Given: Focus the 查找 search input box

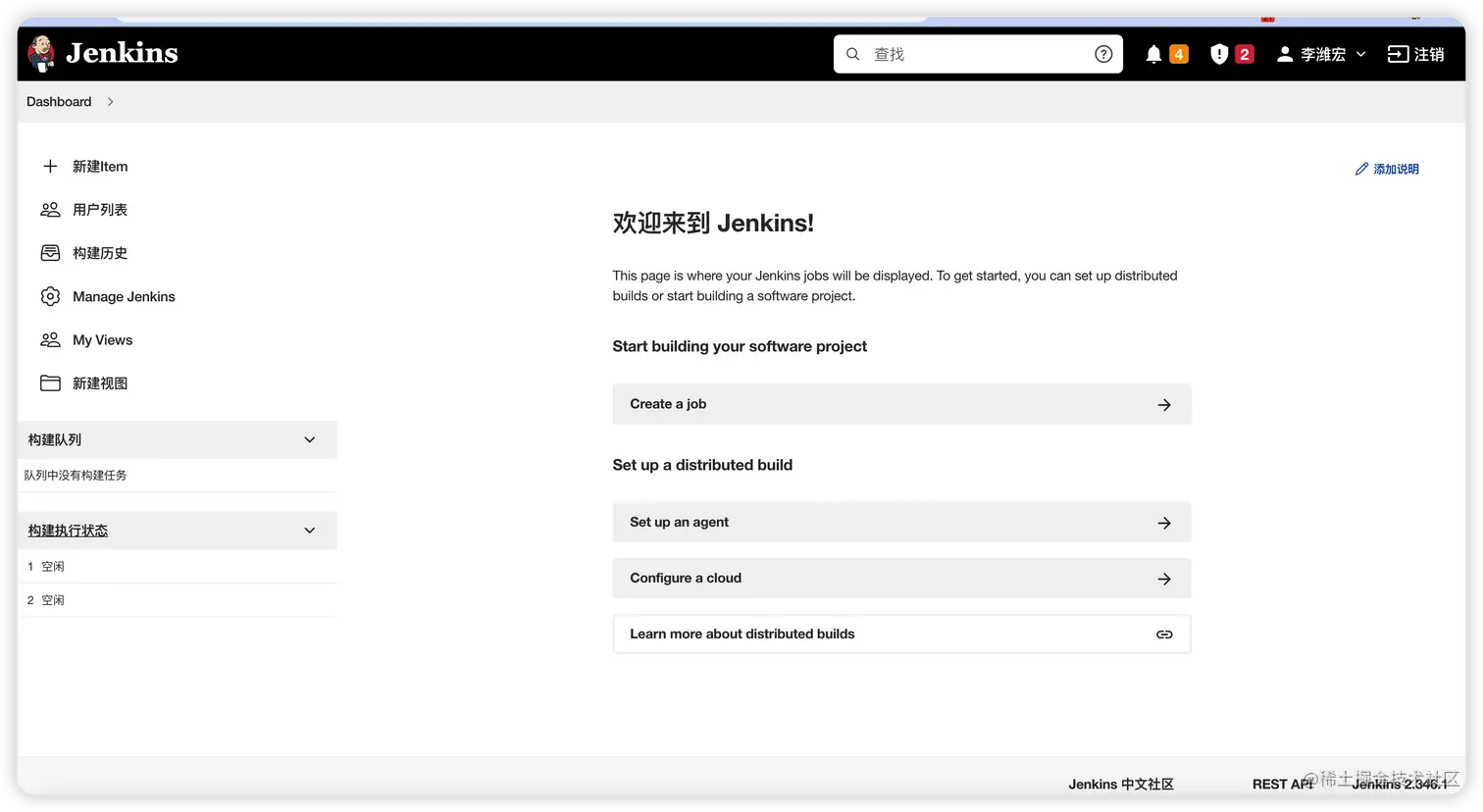Looking at the screenshot, I should [978, 54].
